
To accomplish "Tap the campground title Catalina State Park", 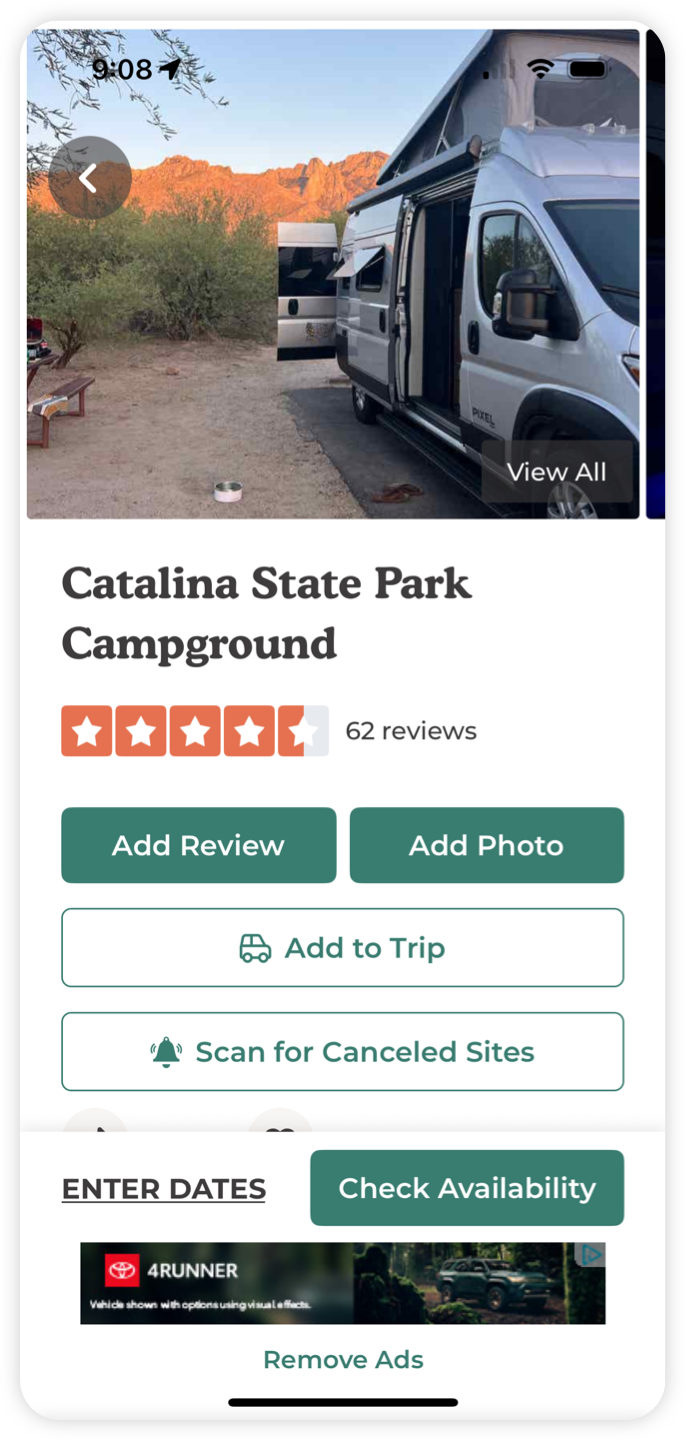I will pyautogui.click(x=267, y=583).
